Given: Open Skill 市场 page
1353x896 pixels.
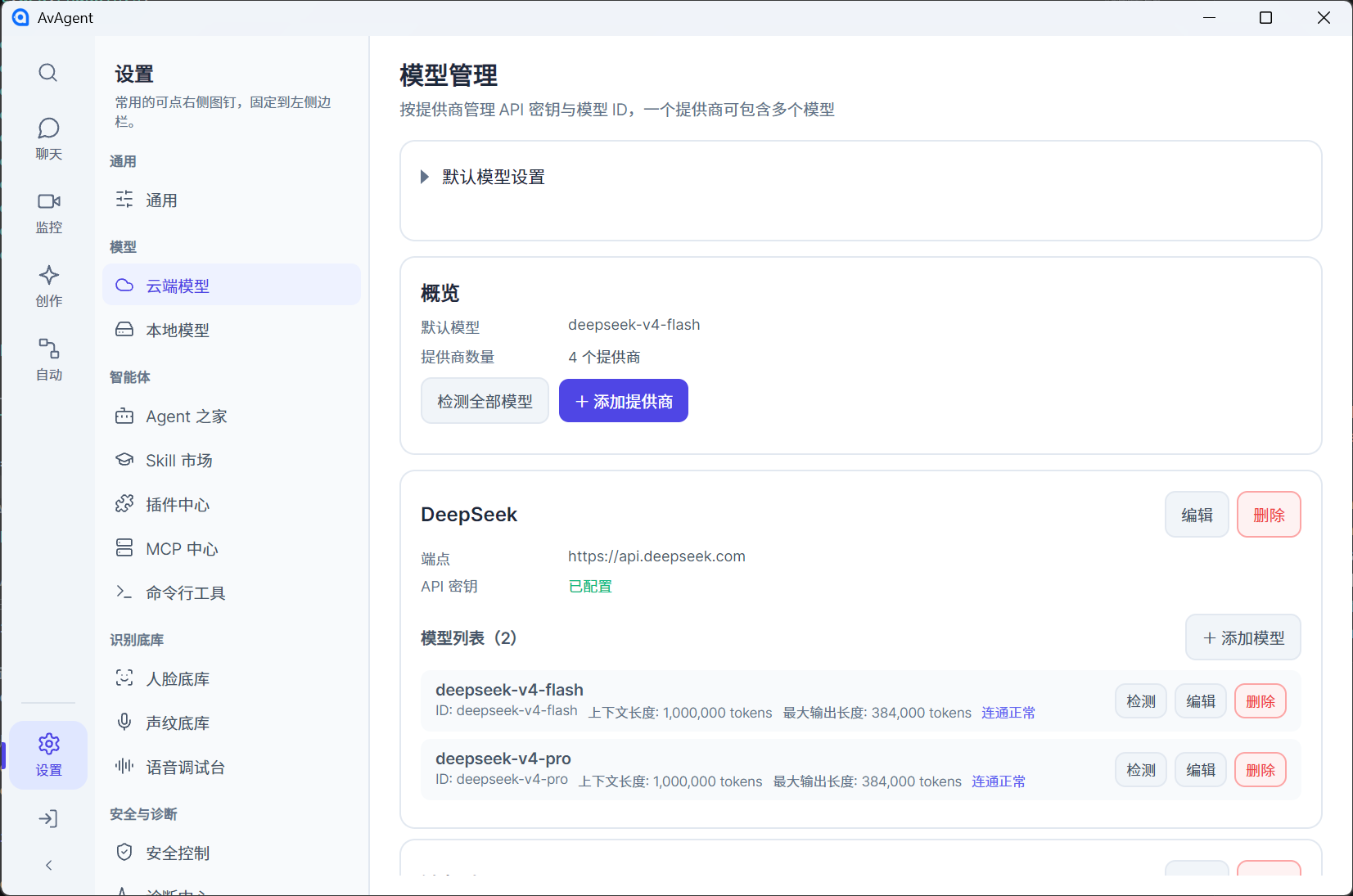Looking at the screenshot, I should tap(232, 461).
